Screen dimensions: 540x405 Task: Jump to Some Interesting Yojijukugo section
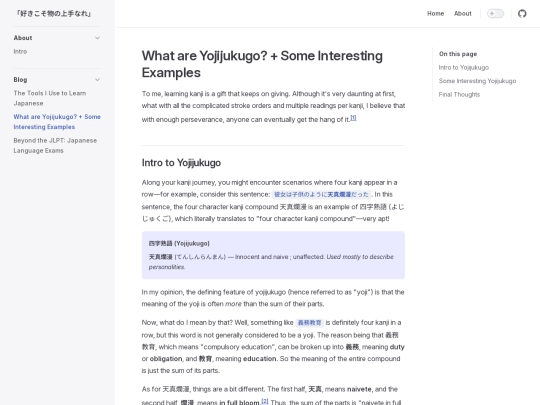pos(477,81)
